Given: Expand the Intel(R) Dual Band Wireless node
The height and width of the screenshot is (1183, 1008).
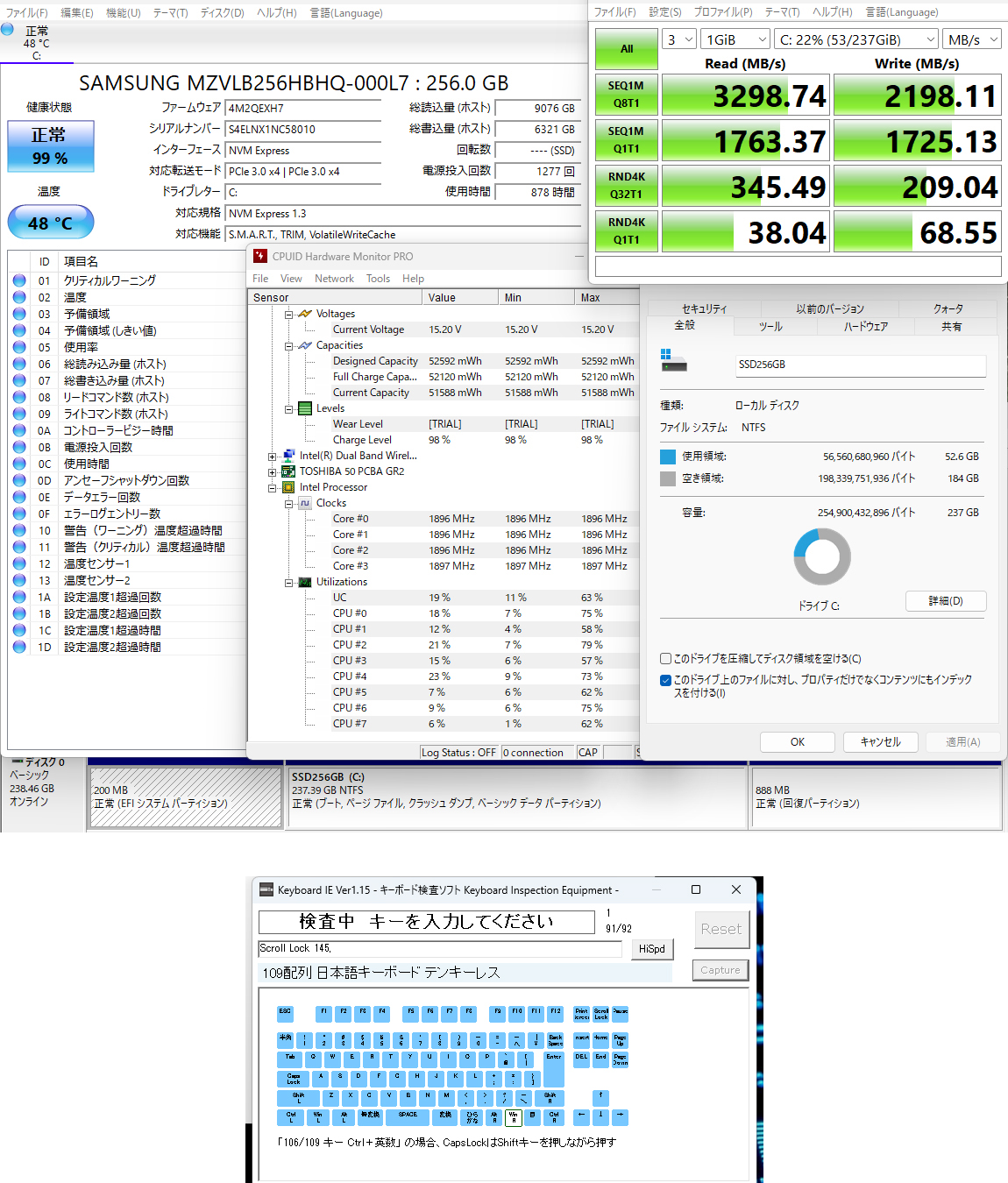Looking at the screenshot, I should (273, 456).
